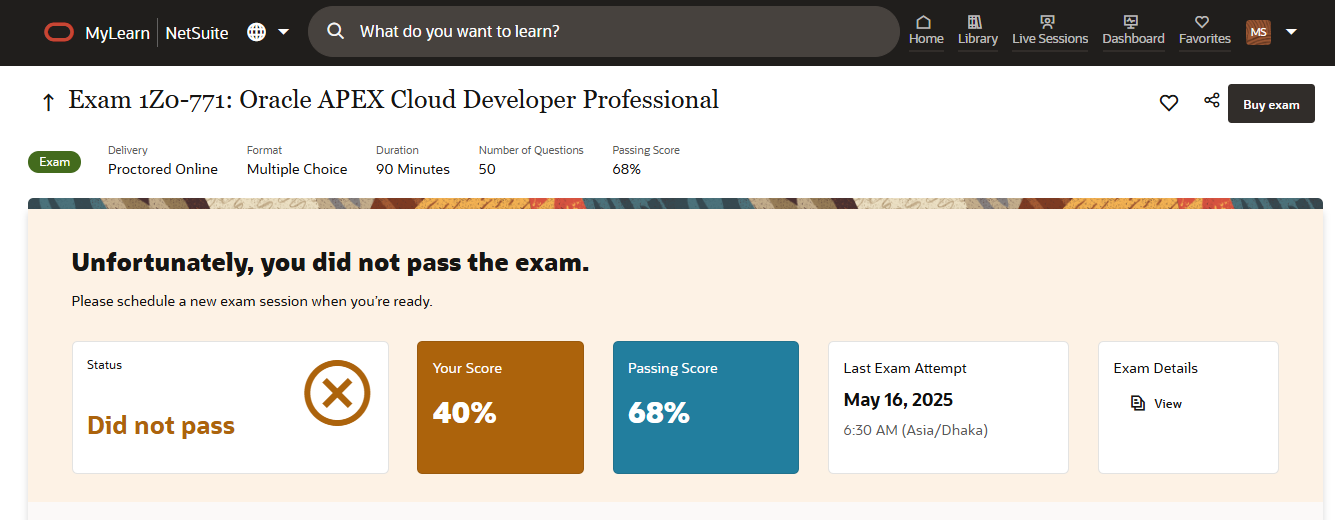The width and height of the screenshot is (1335, 520).
Task: Click the share icon
Action: pyautogui.click(x=1211, y=101)
